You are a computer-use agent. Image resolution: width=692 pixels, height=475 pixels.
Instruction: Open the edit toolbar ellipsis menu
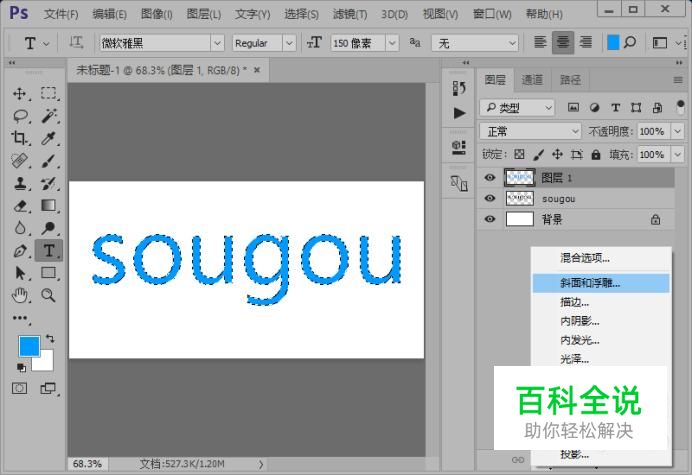20,318
